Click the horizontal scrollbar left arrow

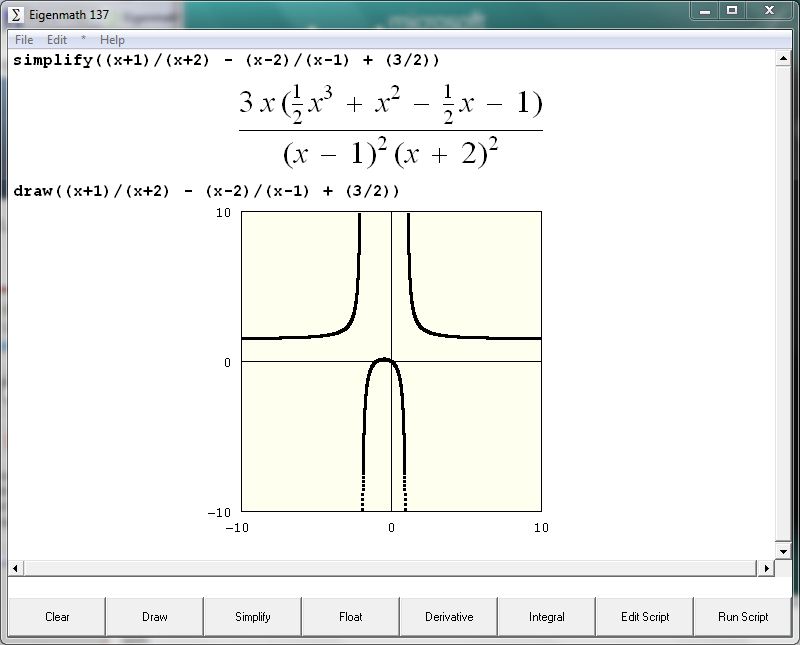click(x=15, y=568)
